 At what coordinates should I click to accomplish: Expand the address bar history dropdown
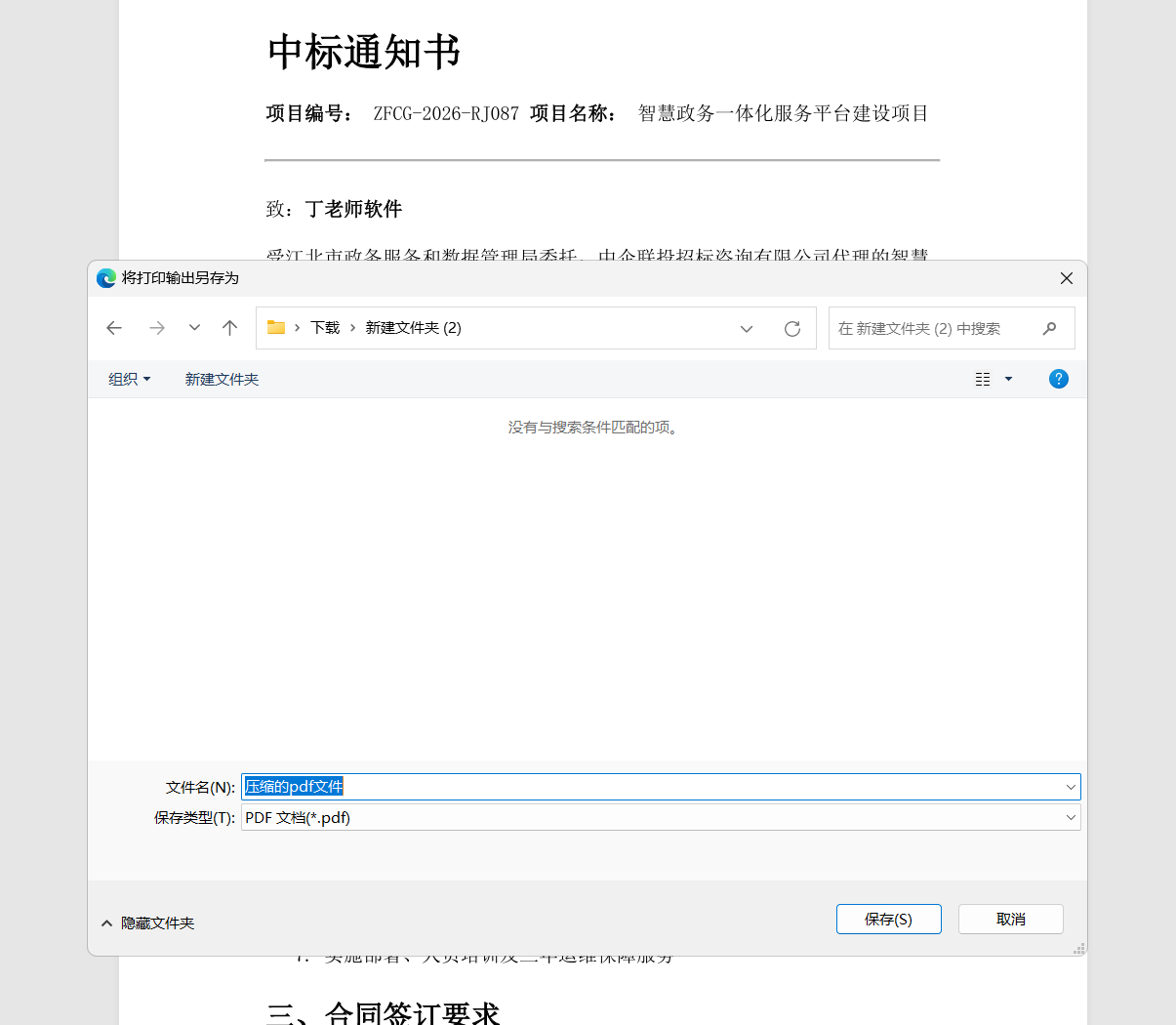[747, 329]
